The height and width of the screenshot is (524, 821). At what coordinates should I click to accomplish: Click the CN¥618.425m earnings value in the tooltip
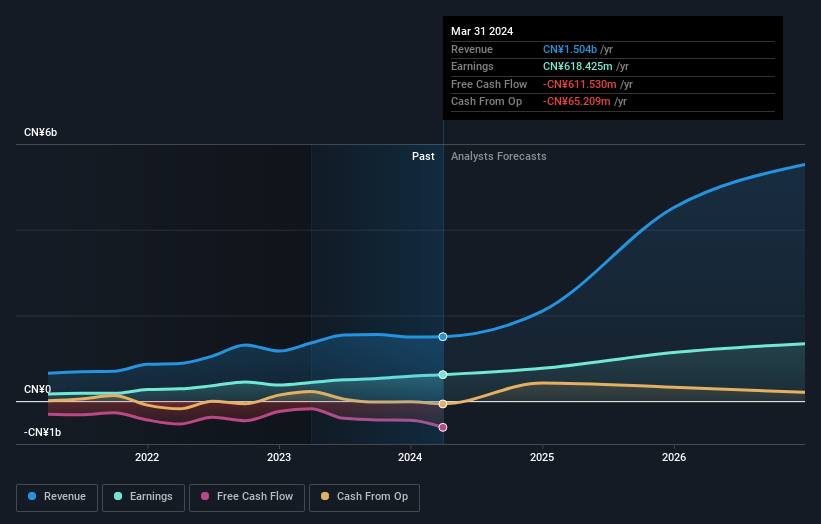pyautogui.click(x=578, y=66)
